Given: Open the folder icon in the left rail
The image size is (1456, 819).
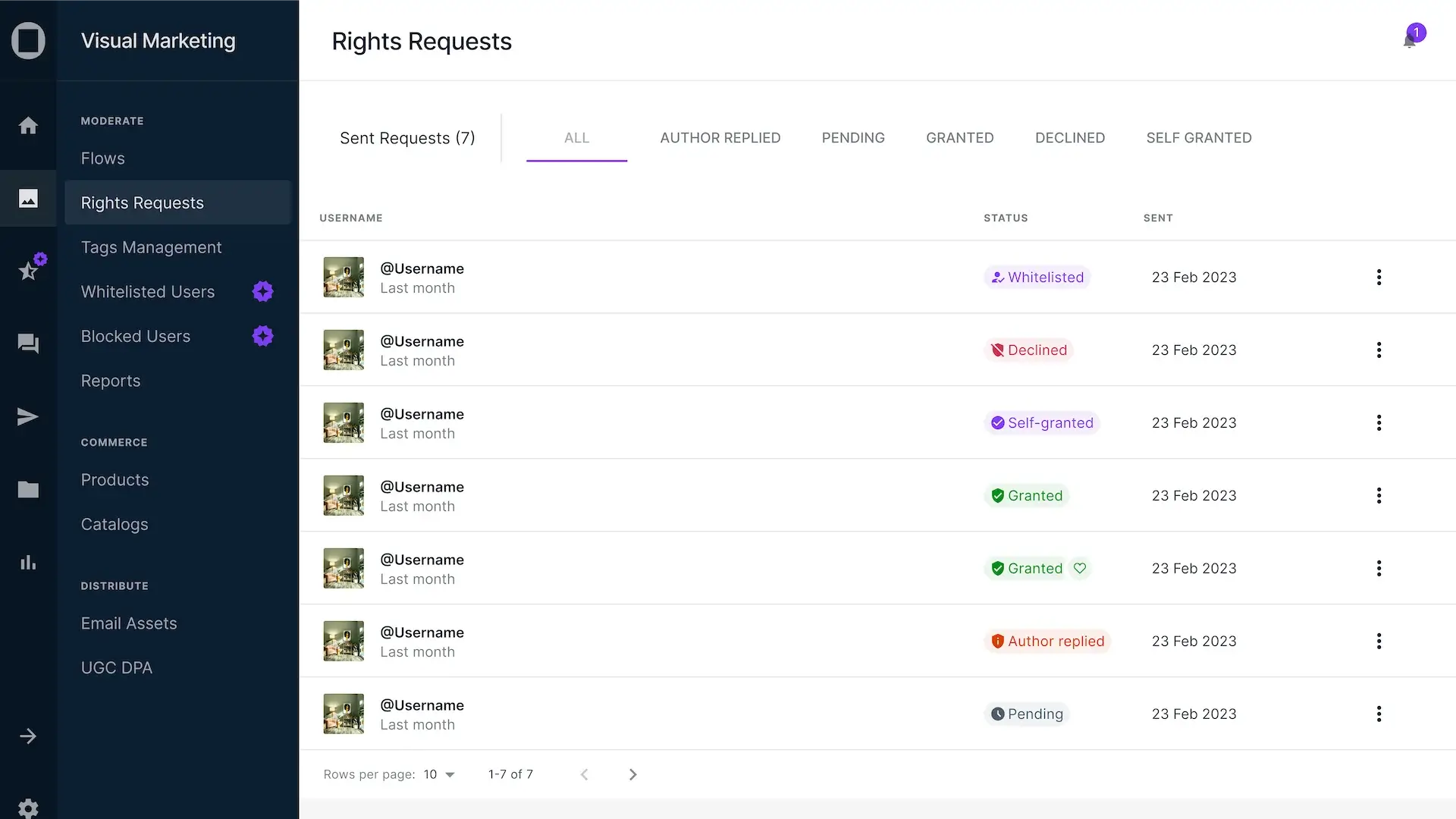Looking at the screenshot, I should [x=28, y=490].
